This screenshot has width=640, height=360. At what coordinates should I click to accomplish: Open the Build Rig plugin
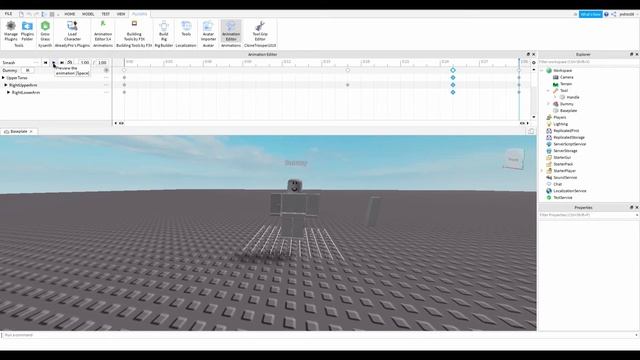164,31
